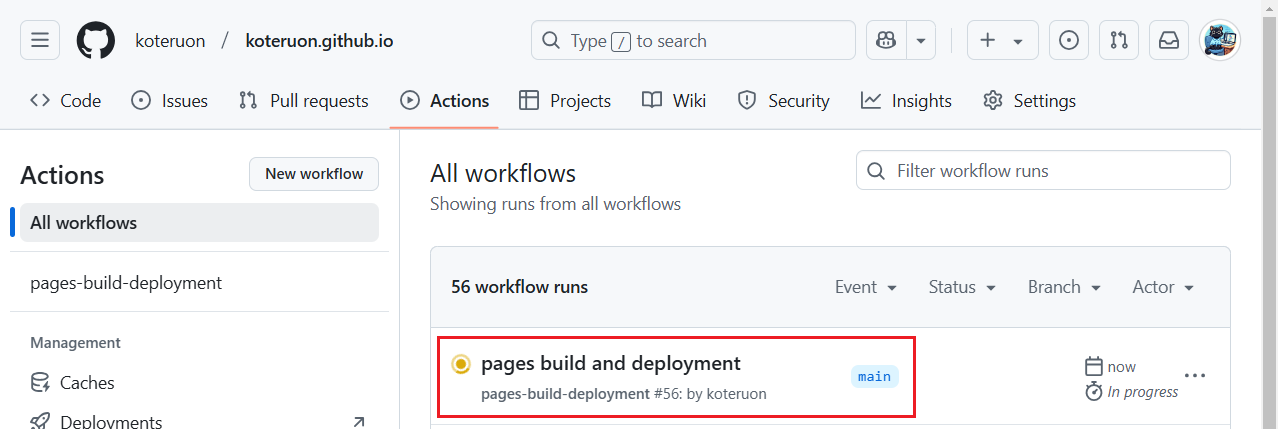The height and width of the screenshot is (429, 1278).
Task: Click the stopwatch icon beside In progress
Action: pos(1094,391)
